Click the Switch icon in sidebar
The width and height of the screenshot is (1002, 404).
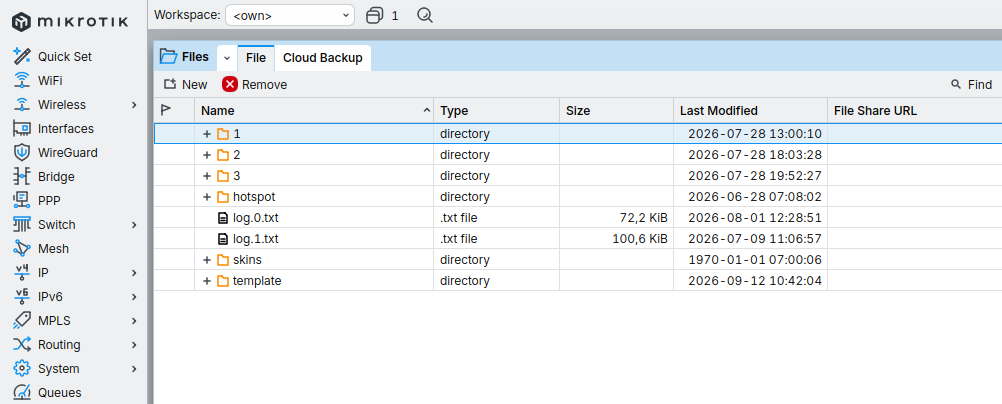point(22,224)
